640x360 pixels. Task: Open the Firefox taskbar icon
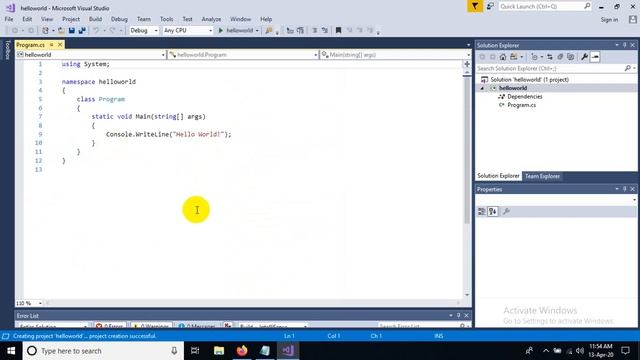tap(242, 351)
